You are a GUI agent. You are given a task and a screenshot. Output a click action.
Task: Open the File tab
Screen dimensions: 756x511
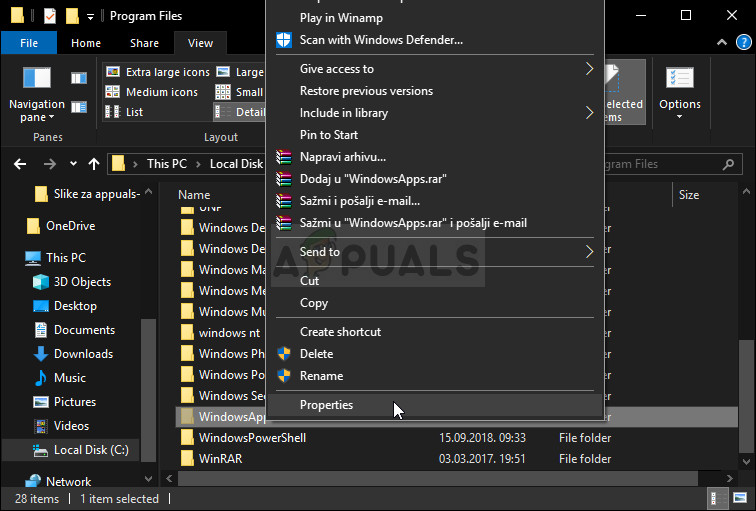[x=29, y=43]
